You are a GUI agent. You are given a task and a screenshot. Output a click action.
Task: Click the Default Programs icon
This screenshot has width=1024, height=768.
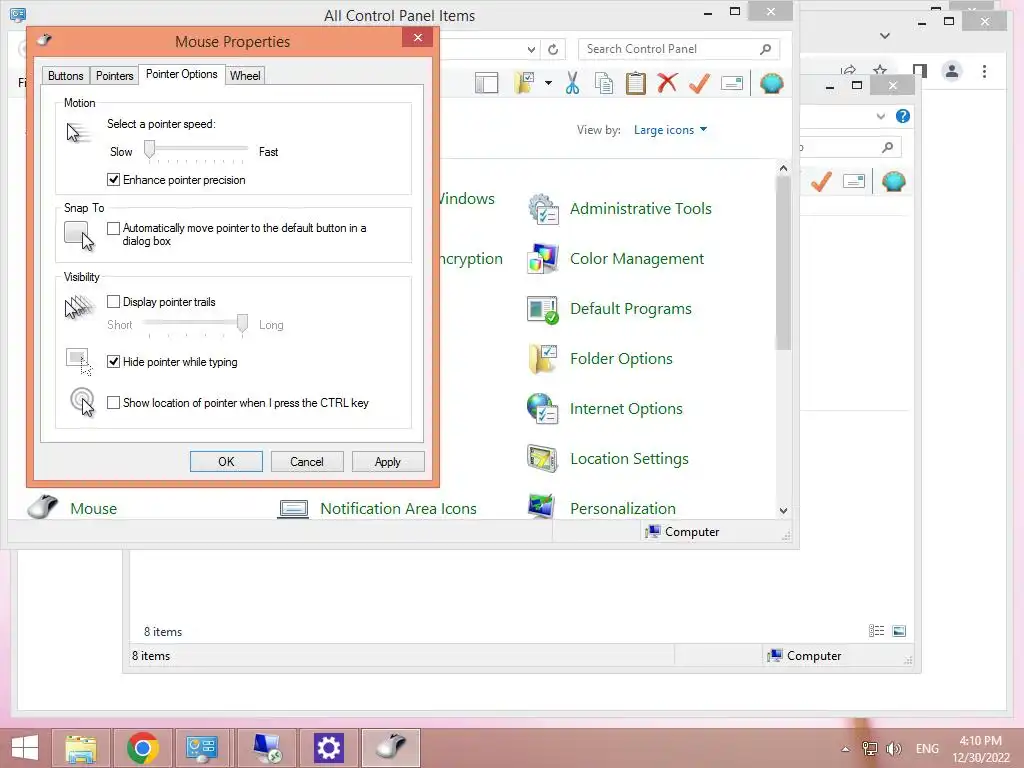543,309
